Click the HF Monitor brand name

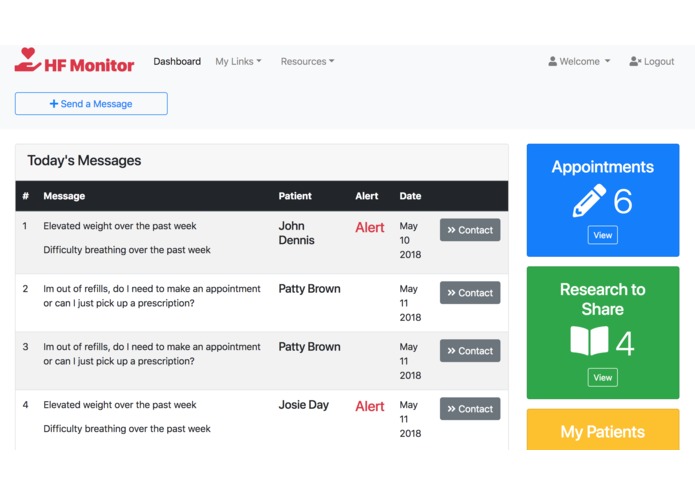tap(89, 66)
